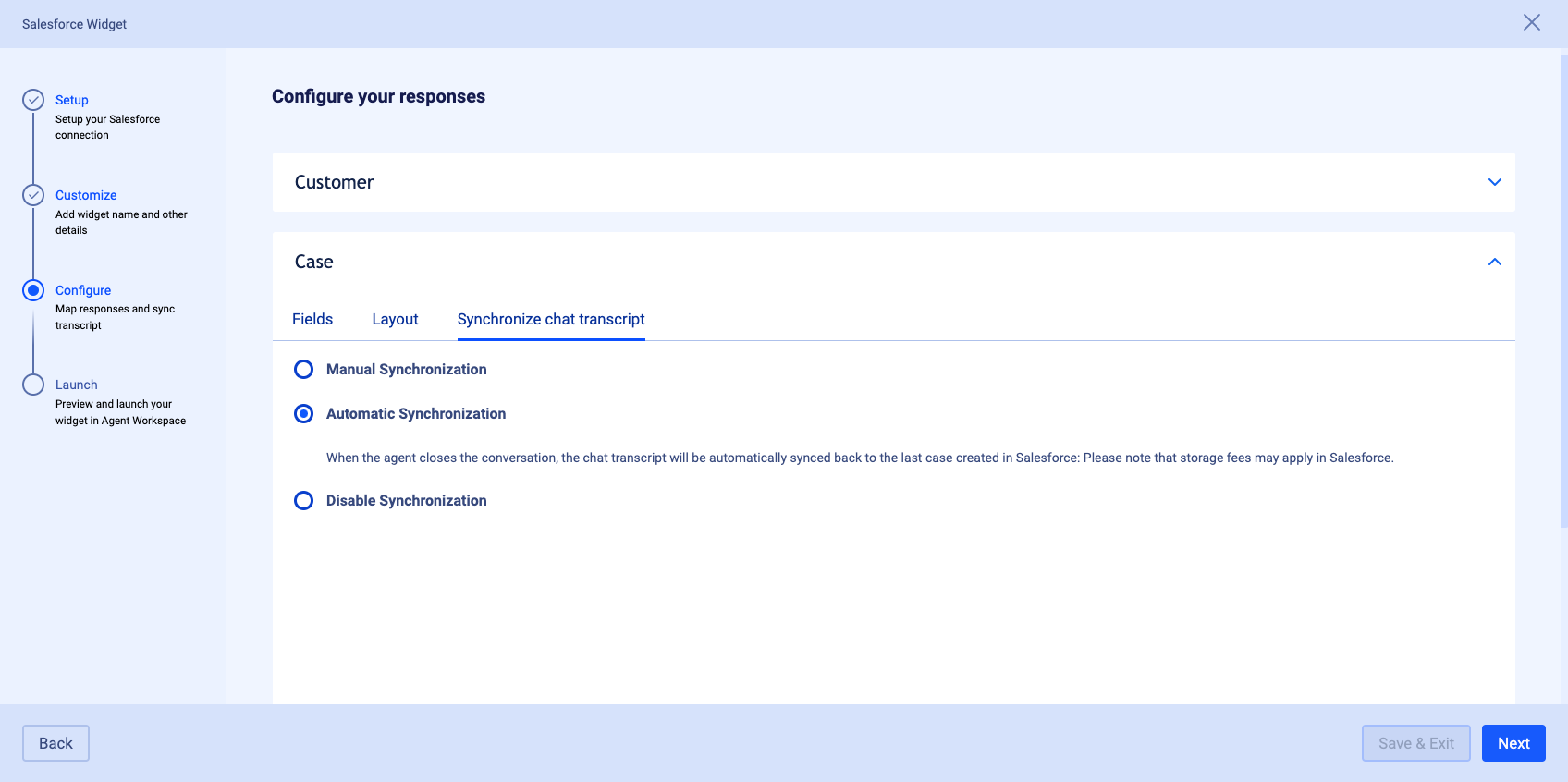
Task: Click the Configure step active circle icon
Action: [x=33, y=290]
